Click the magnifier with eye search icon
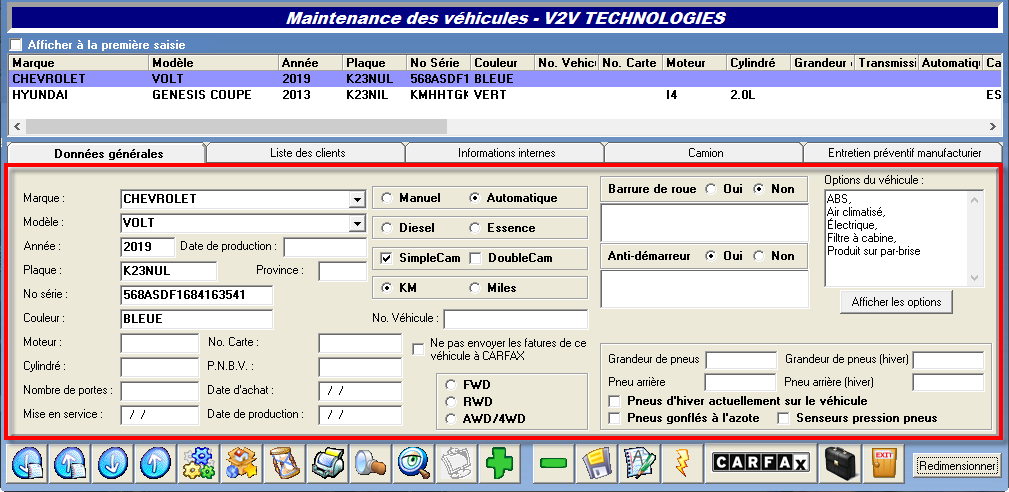This screenshot has height=492, width=1009. [412, 462]
